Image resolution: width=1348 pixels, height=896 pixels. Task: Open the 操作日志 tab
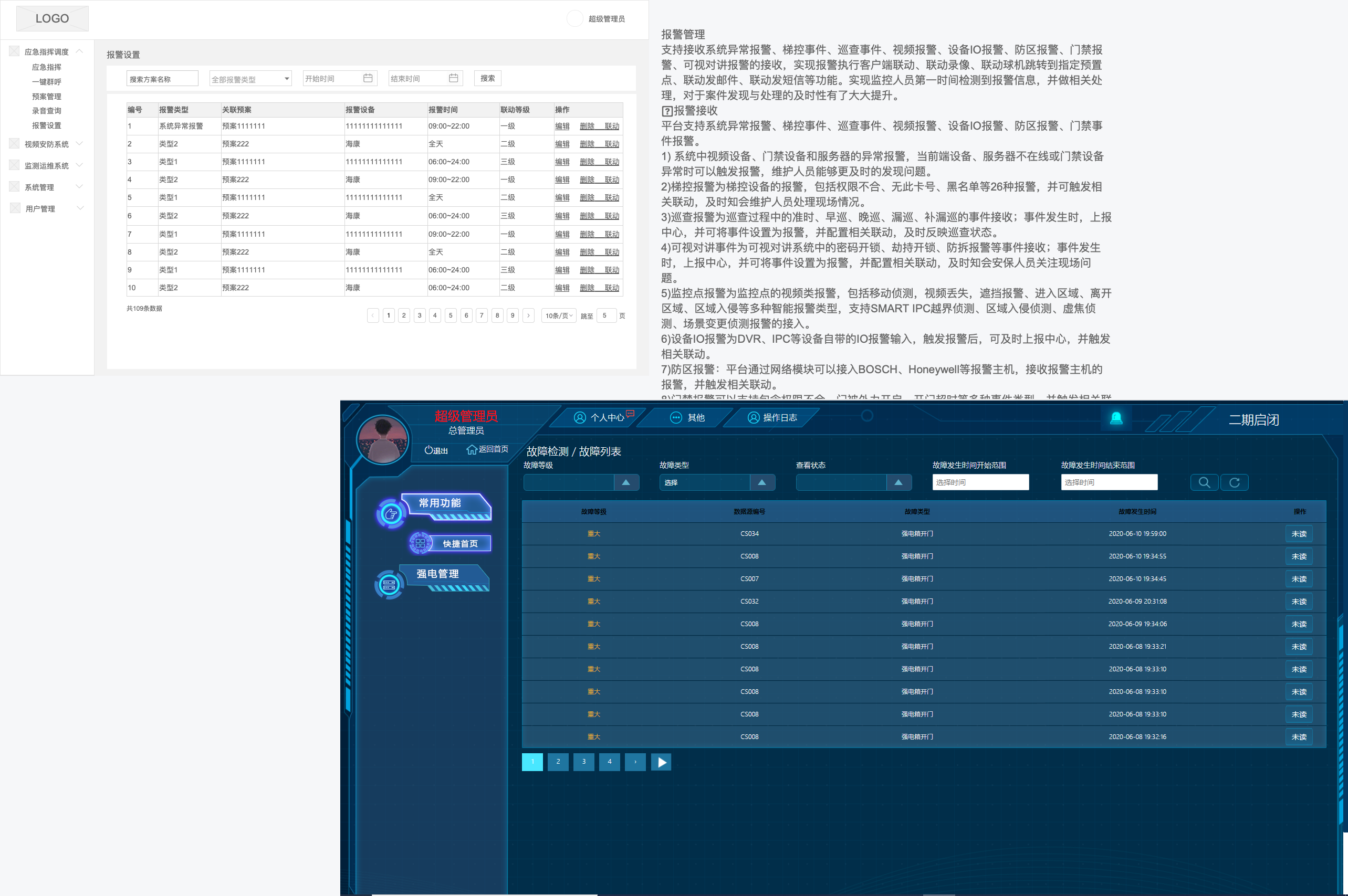pyautogui.click(x=772, y=418)
